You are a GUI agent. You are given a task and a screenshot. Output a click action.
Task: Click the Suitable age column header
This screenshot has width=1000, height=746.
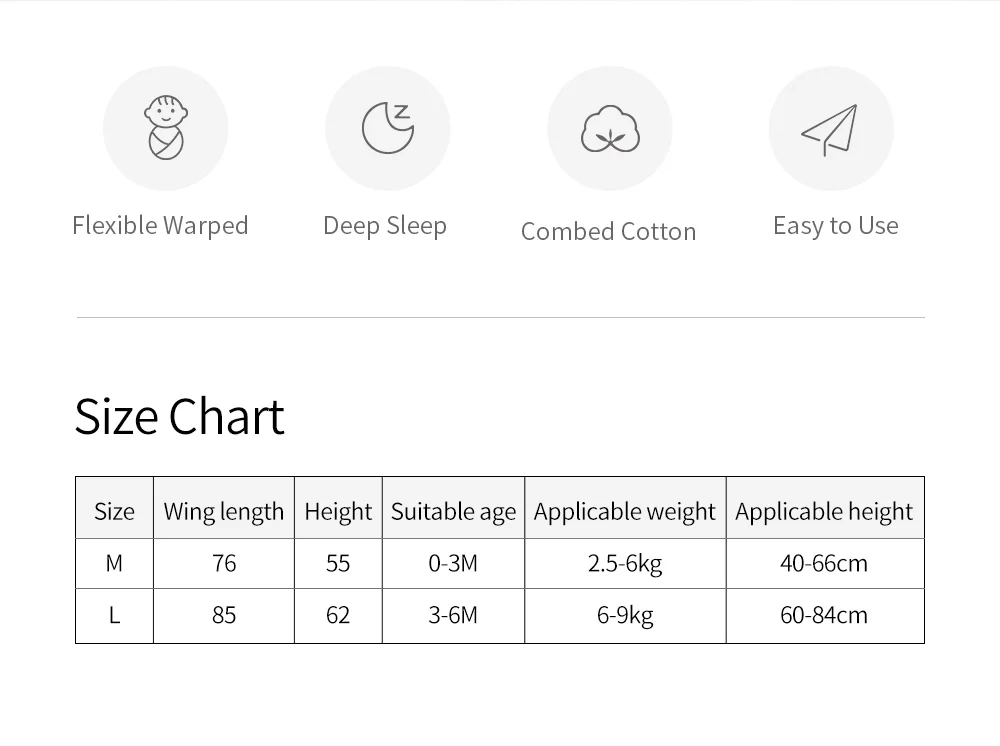453,511
